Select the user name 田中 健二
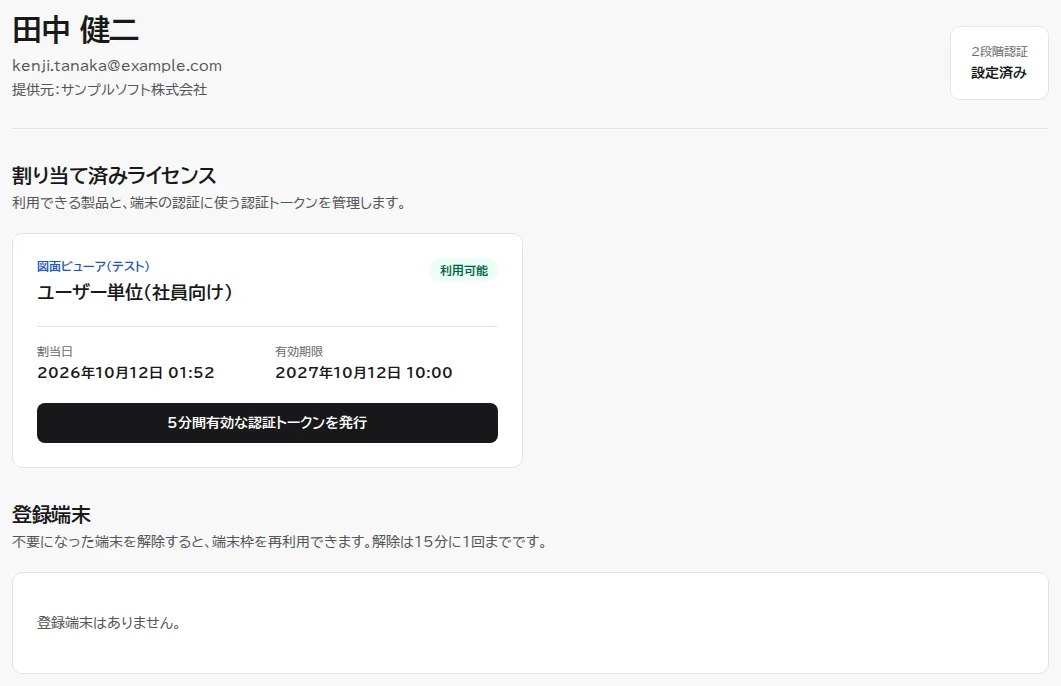Viewport: 1061px width, 686px height. coord(75,30)
